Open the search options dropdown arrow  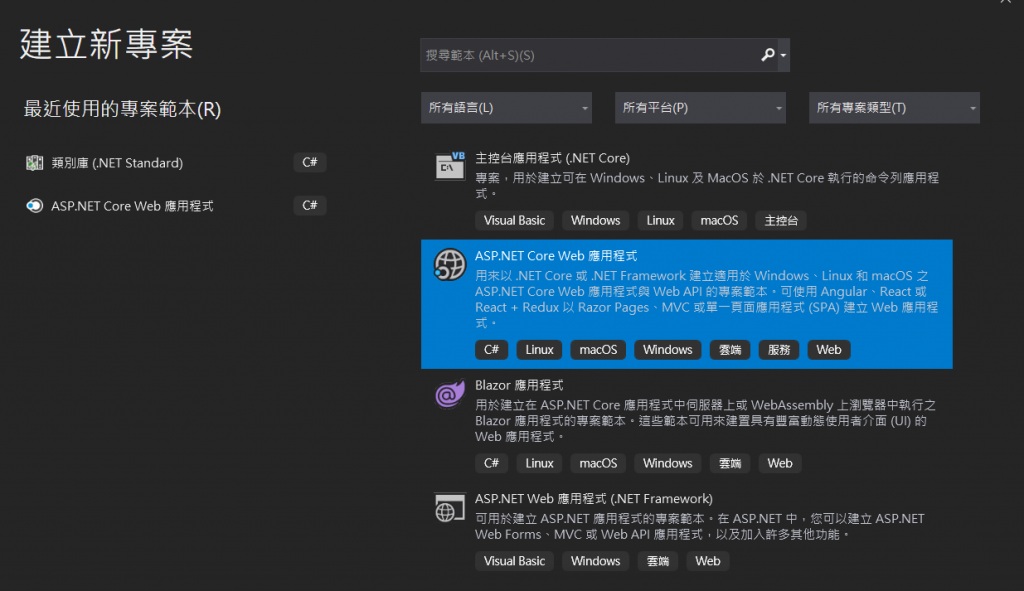783,56
